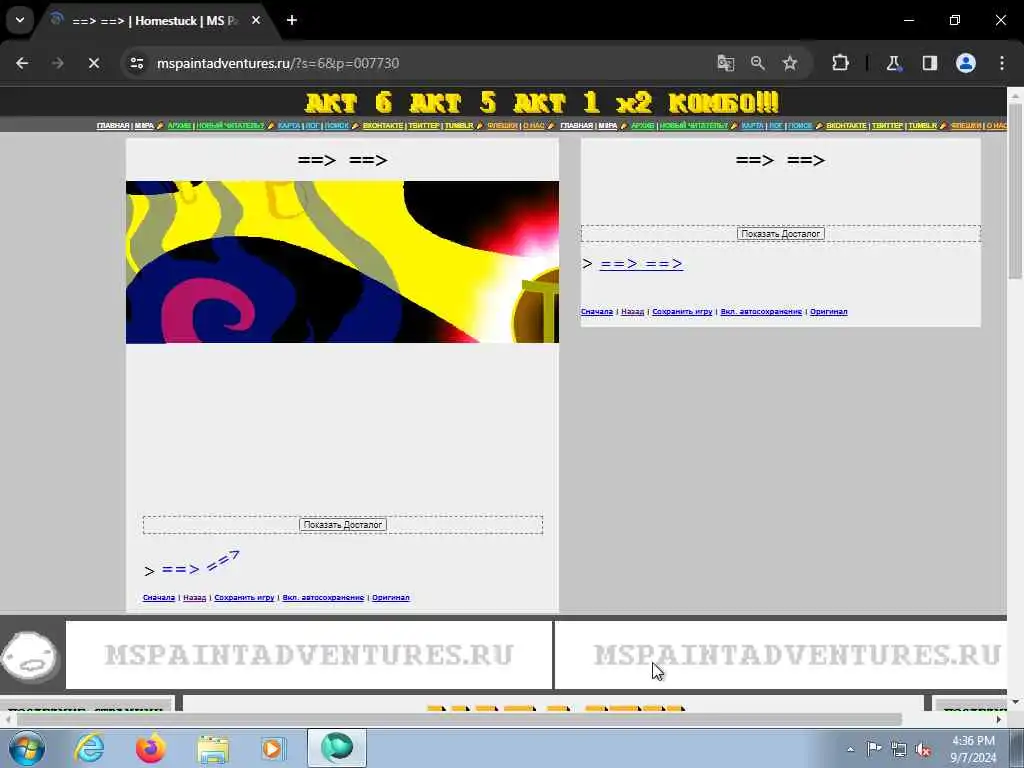This screenshot has height=768, width=1024.
Task: Open ЛОГ in left navigation bar
Action: tap(313, 125)
